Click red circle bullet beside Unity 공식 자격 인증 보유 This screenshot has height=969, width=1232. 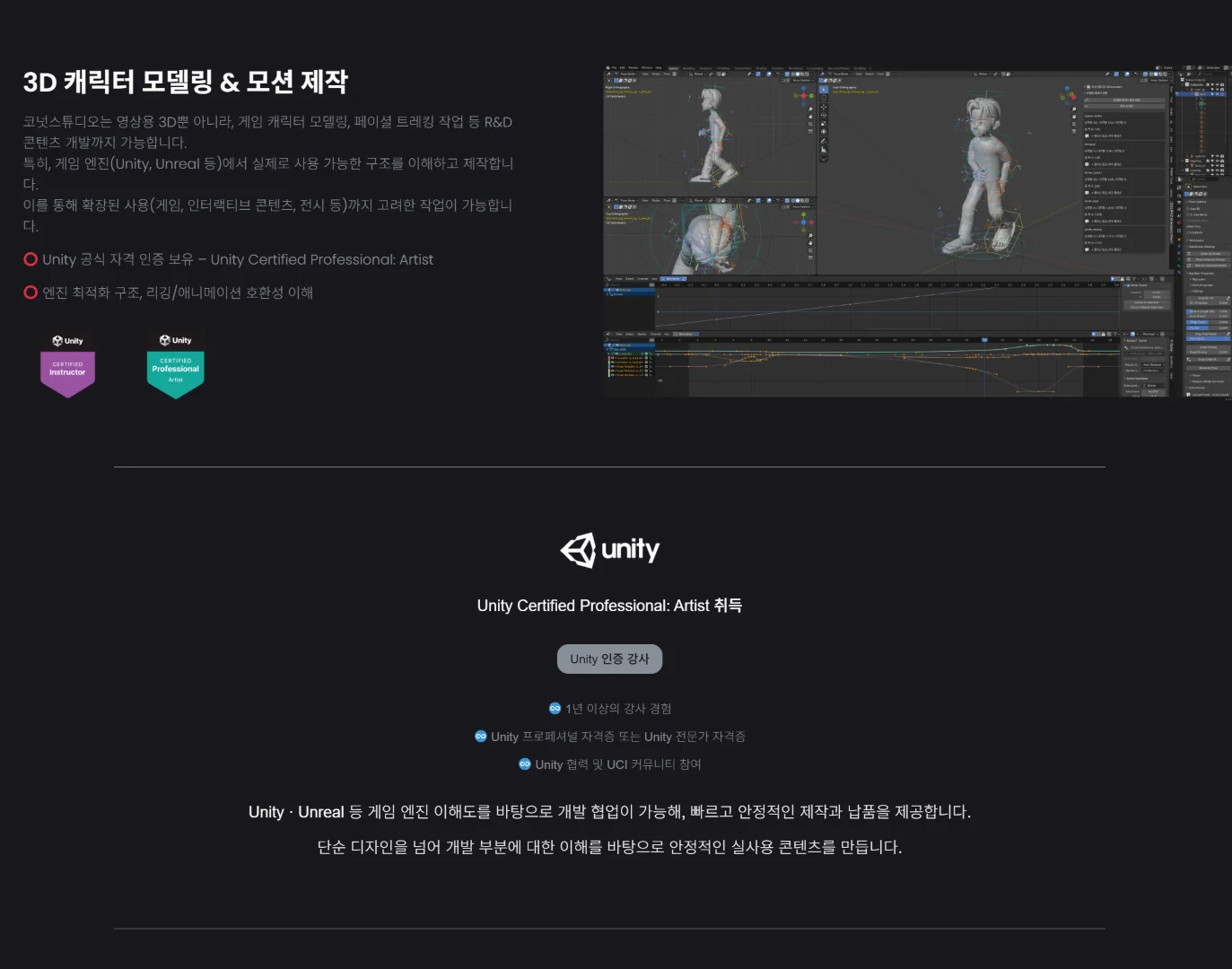click(x=31, y=259)
